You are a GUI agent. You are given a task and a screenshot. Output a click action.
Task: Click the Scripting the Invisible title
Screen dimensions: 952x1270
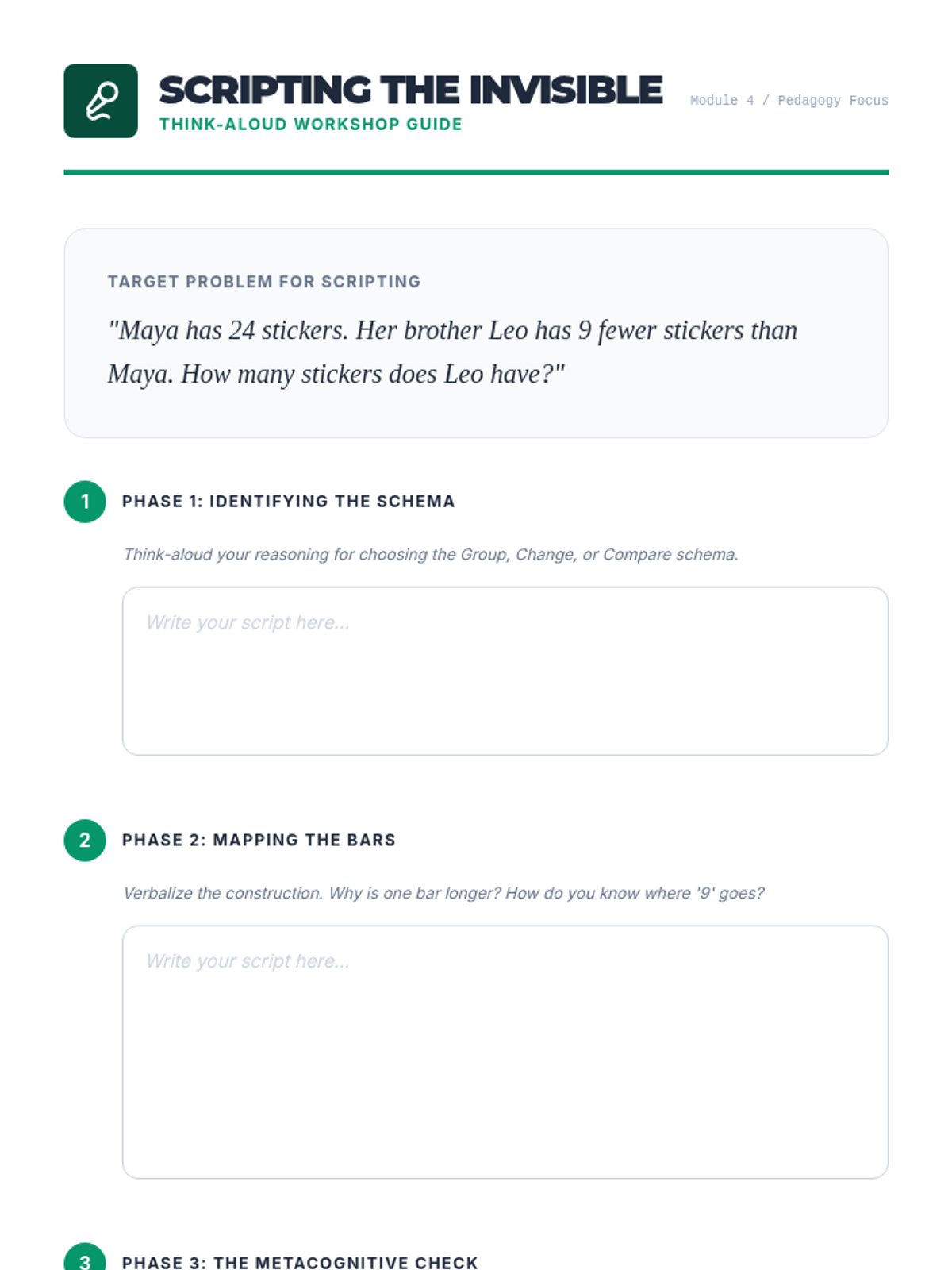pos(411,90)
